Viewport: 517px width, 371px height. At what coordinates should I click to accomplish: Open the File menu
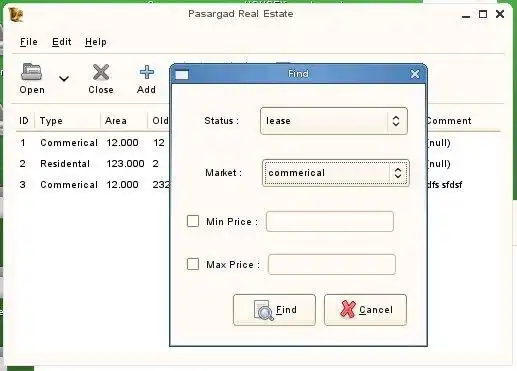tap(29, 42)
